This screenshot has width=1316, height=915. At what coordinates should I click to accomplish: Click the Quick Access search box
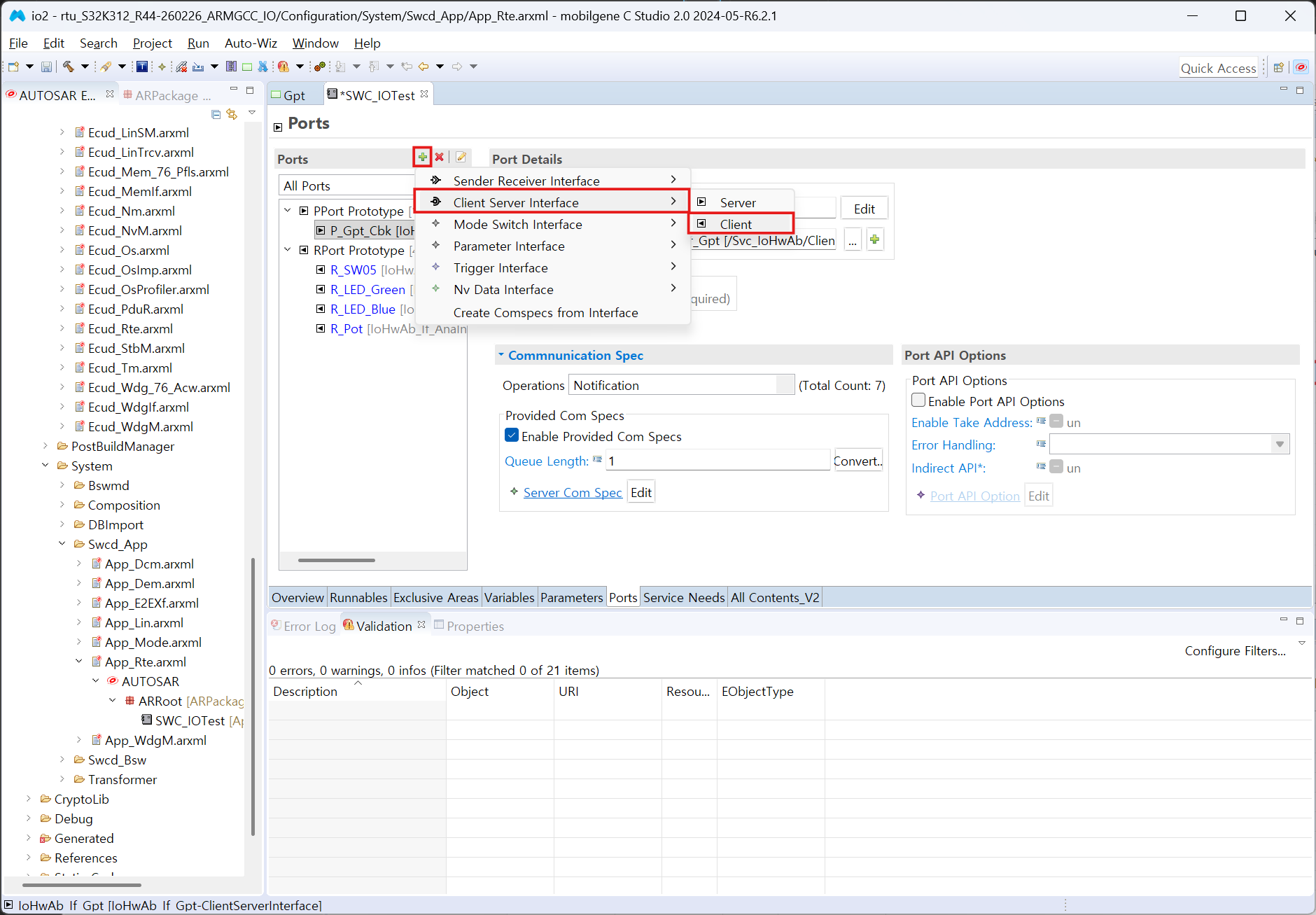pyautogui.click(x=1218, y=68)
